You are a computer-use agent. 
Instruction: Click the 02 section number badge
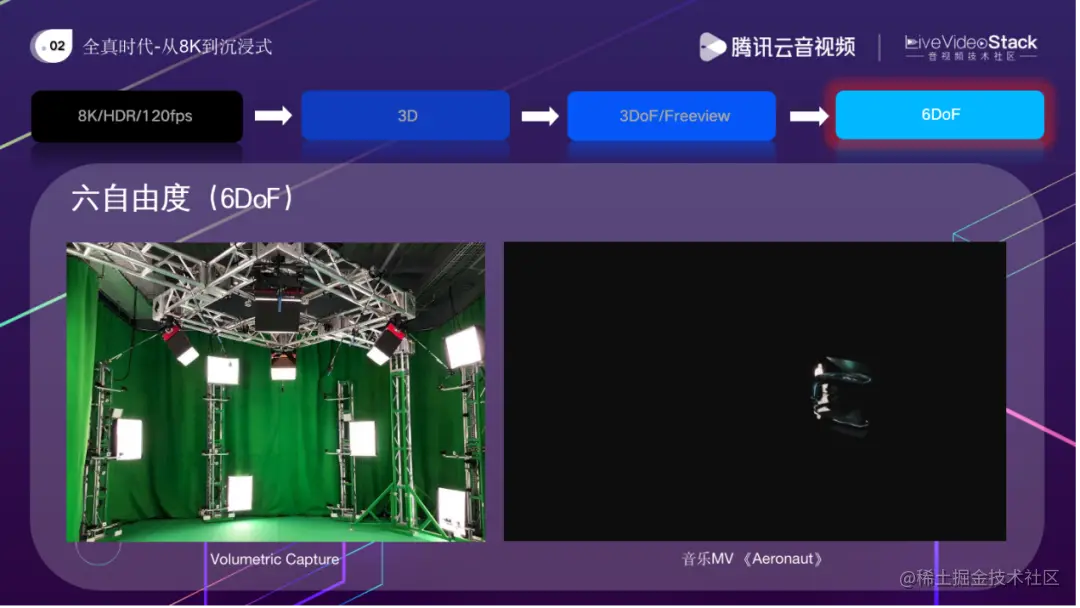(x=52, y=46)
